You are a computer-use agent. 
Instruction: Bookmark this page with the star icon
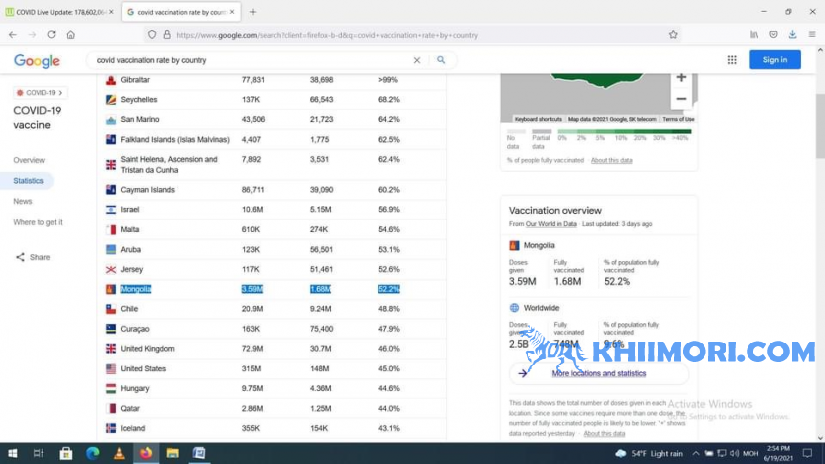673,35
